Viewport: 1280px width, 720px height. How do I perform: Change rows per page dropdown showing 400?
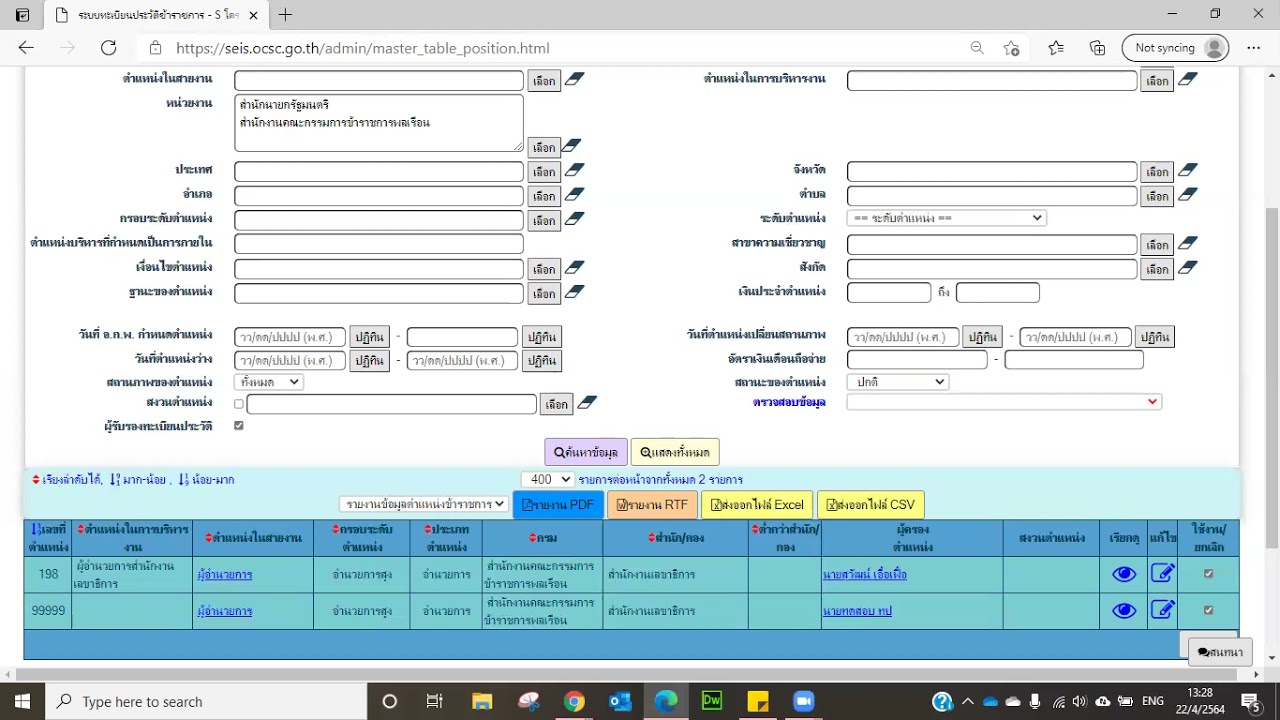click(x=547, y=480)
